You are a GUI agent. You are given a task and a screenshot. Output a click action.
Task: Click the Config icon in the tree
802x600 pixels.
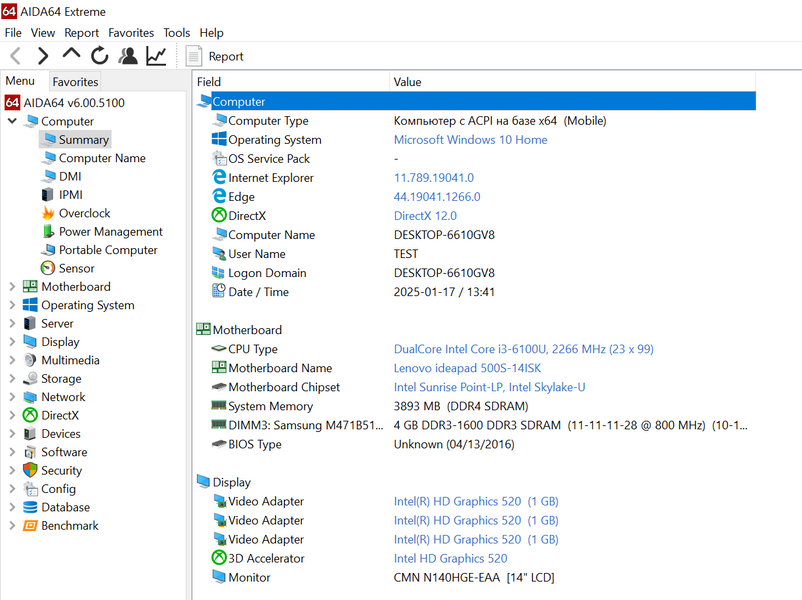pos(31,489)
